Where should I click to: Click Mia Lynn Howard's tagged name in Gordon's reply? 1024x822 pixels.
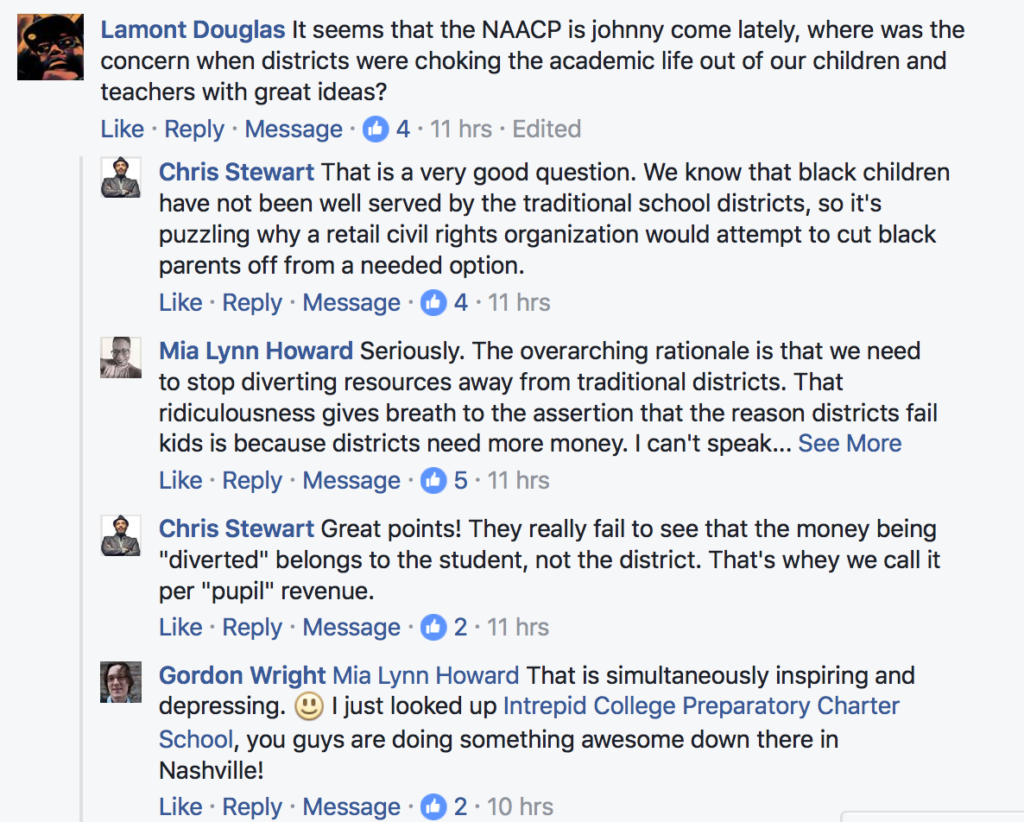coord(425,675)
